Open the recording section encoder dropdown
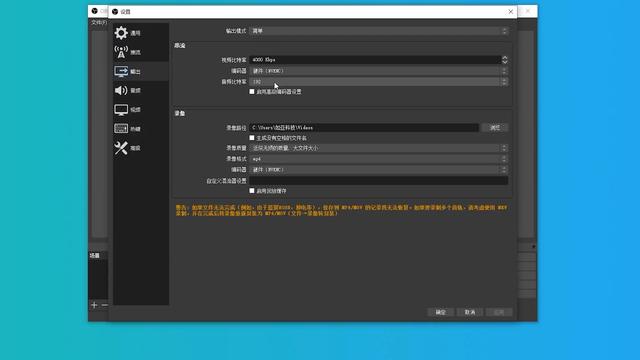Image resolution: width=640 pixels, height=360 pixels. [x=378, y=169]
